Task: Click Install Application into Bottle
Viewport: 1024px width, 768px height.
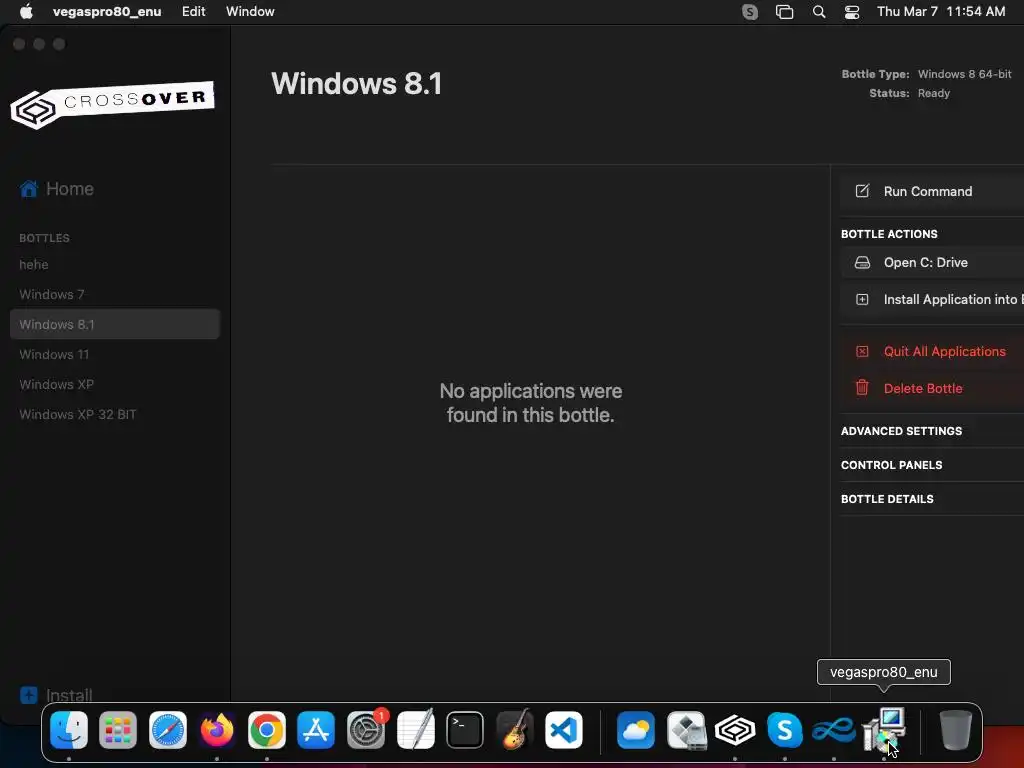Action: [x=932, y=299]
